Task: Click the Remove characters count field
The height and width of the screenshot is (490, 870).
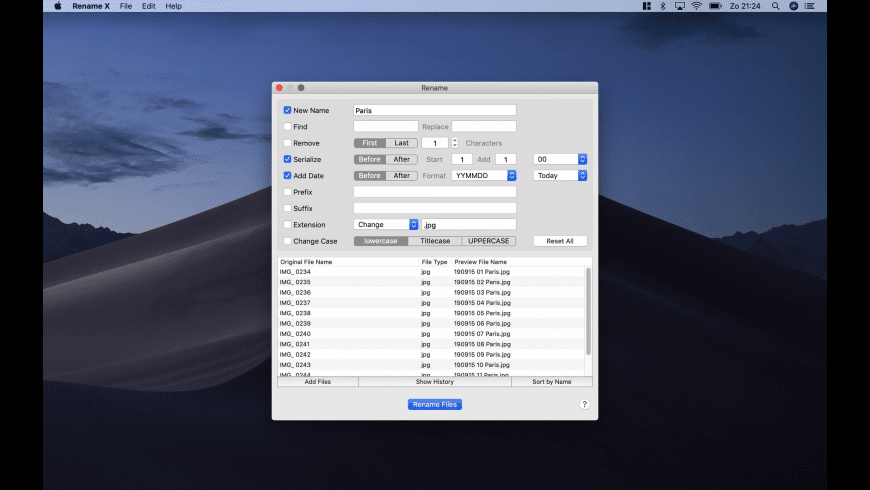Action: 435,143
